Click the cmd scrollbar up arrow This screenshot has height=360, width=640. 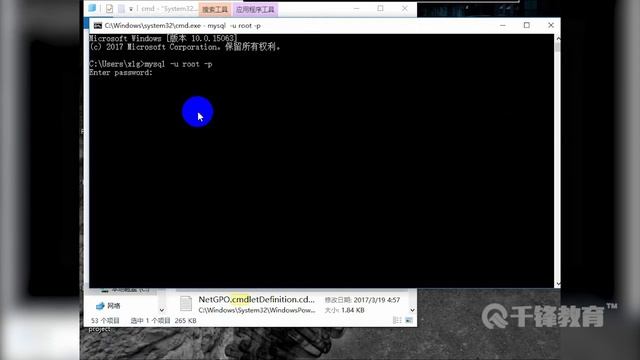tap(558, 38)
